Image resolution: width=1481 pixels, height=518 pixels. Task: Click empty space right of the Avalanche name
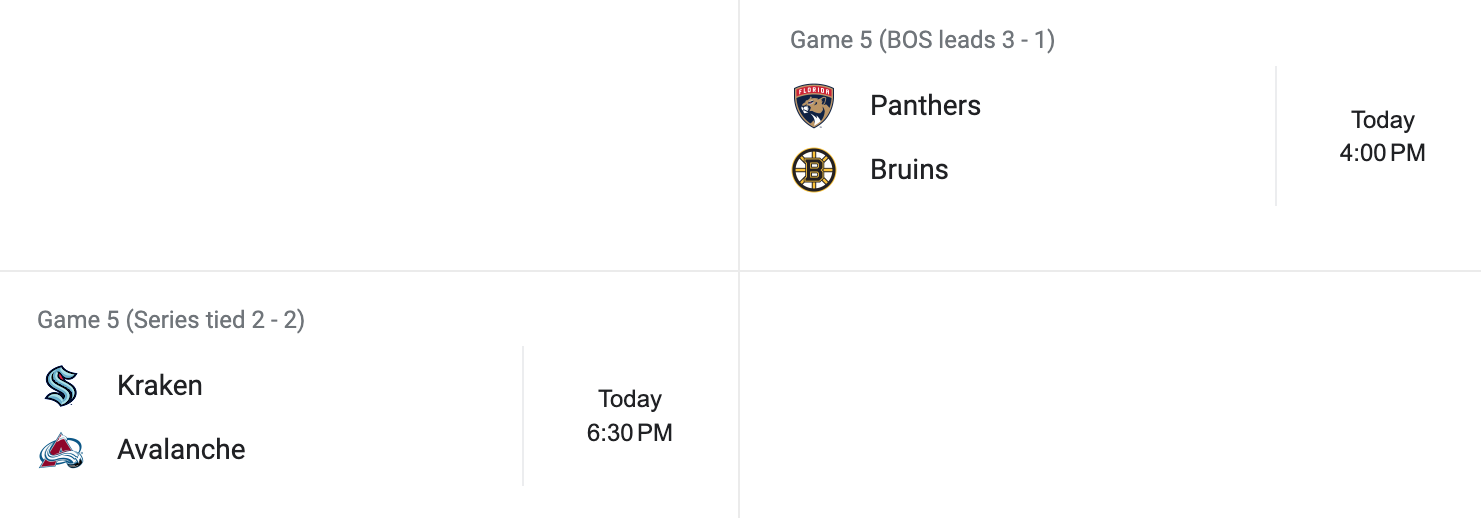(380, 450)
